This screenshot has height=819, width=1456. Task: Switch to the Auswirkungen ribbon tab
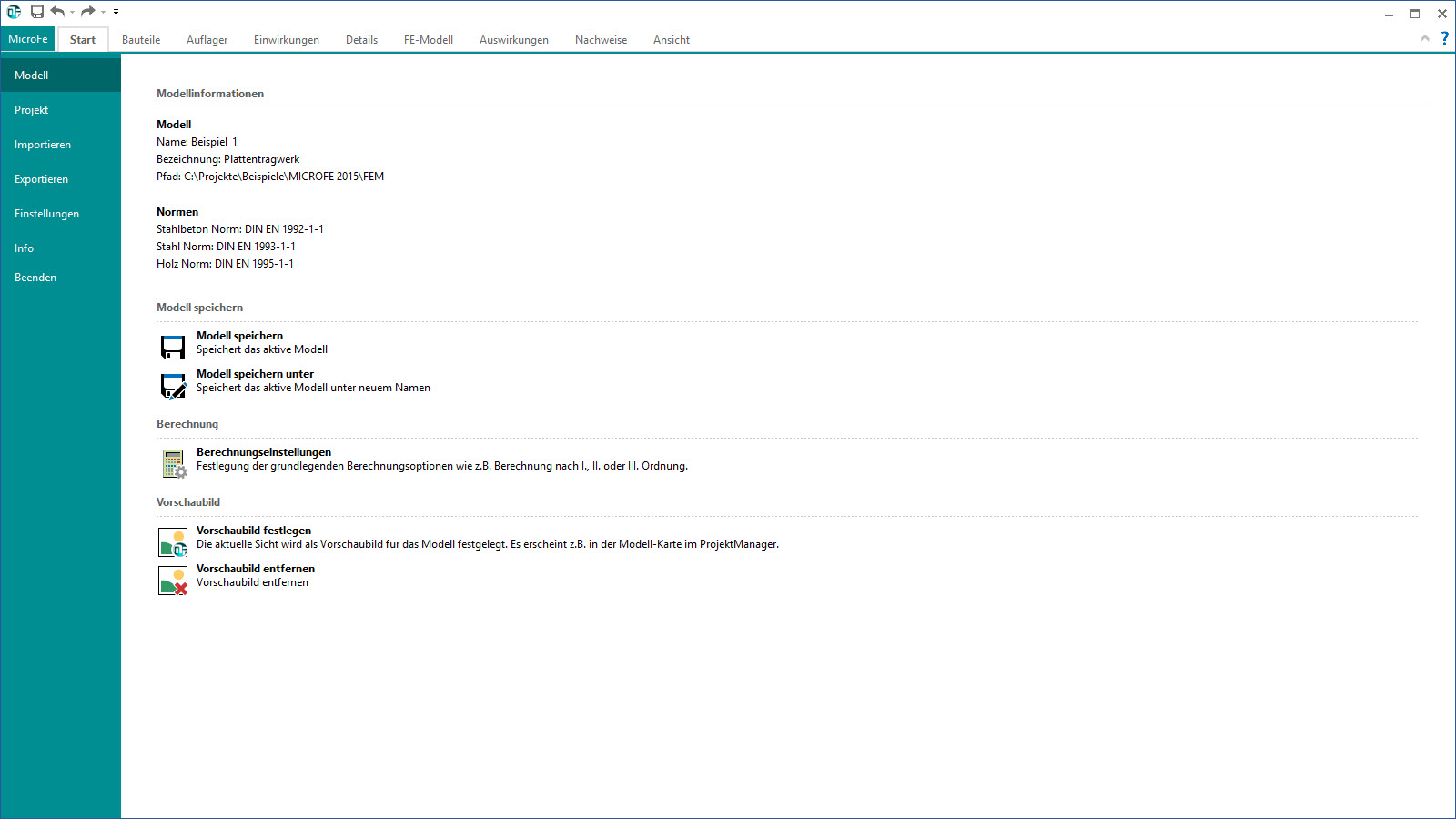514,40
